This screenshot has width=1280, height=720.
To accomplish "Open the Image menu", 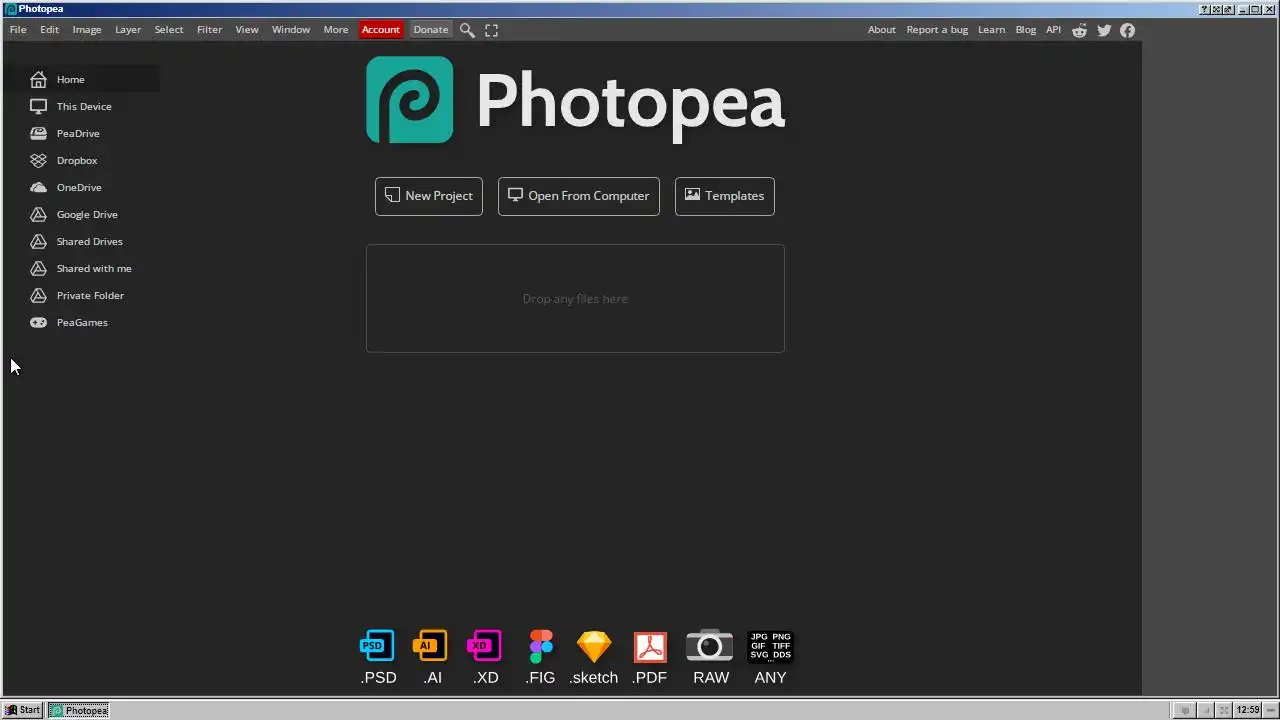I will (x=87, y=30).
